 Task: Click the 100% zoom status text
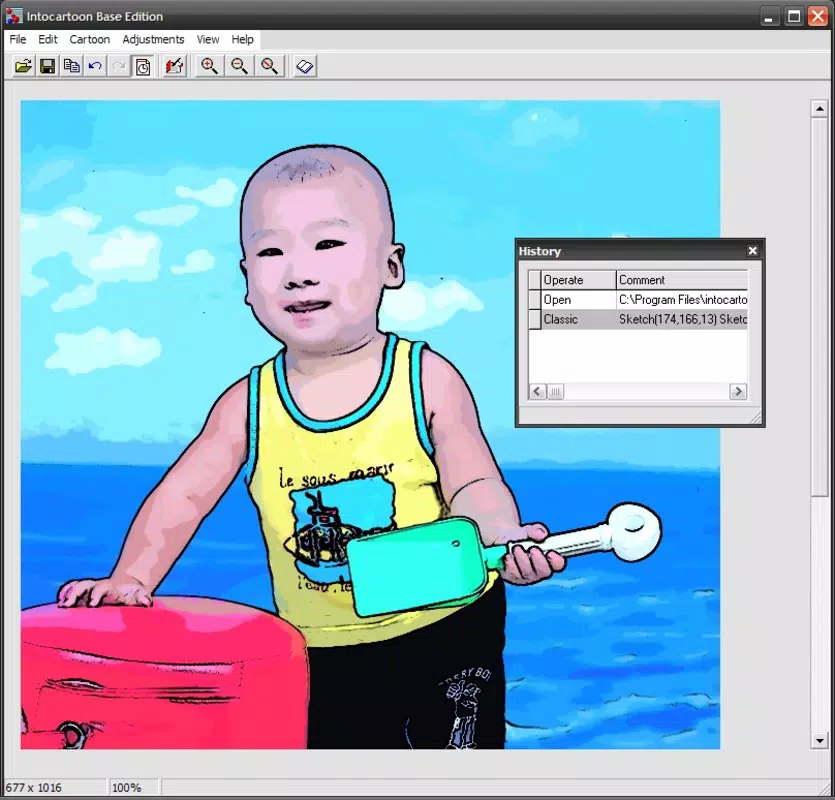[x=127, y=787]
